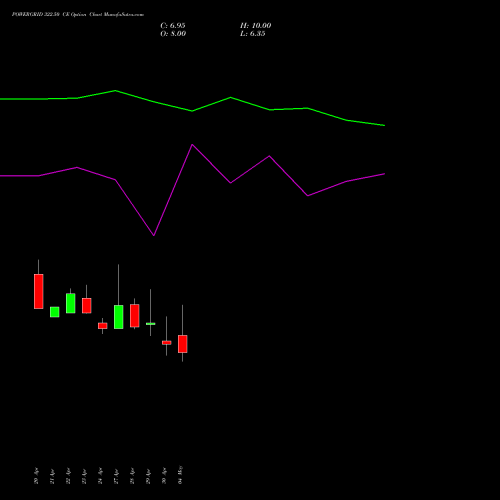500x500 pixels.
Task: Click the green candle for 22 Apr
Action: tap(71, 303)
